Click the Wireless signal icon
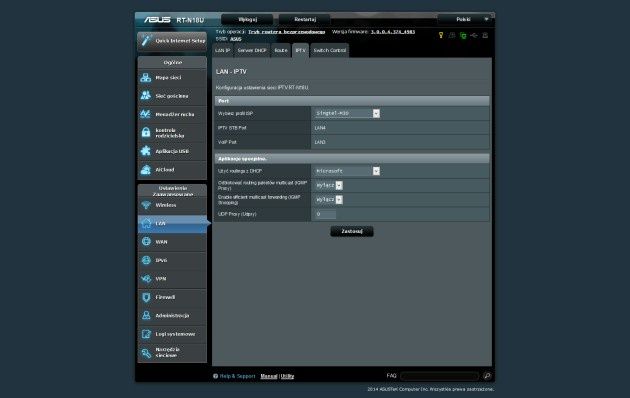This screenshot has height=398, width=630. [146, 205]
